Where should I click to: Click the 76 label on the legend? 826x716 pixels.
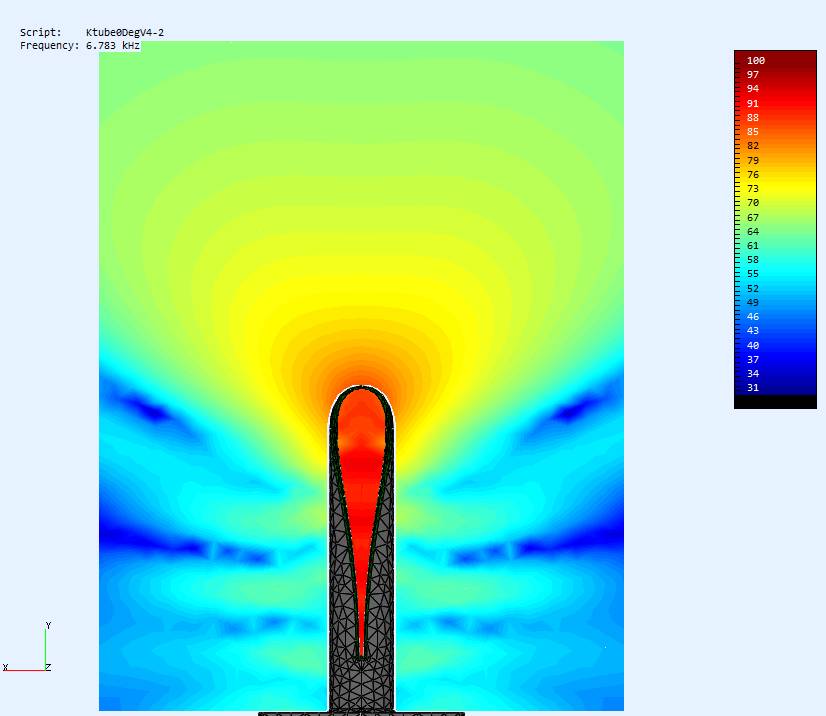click(x=753, y=174)
